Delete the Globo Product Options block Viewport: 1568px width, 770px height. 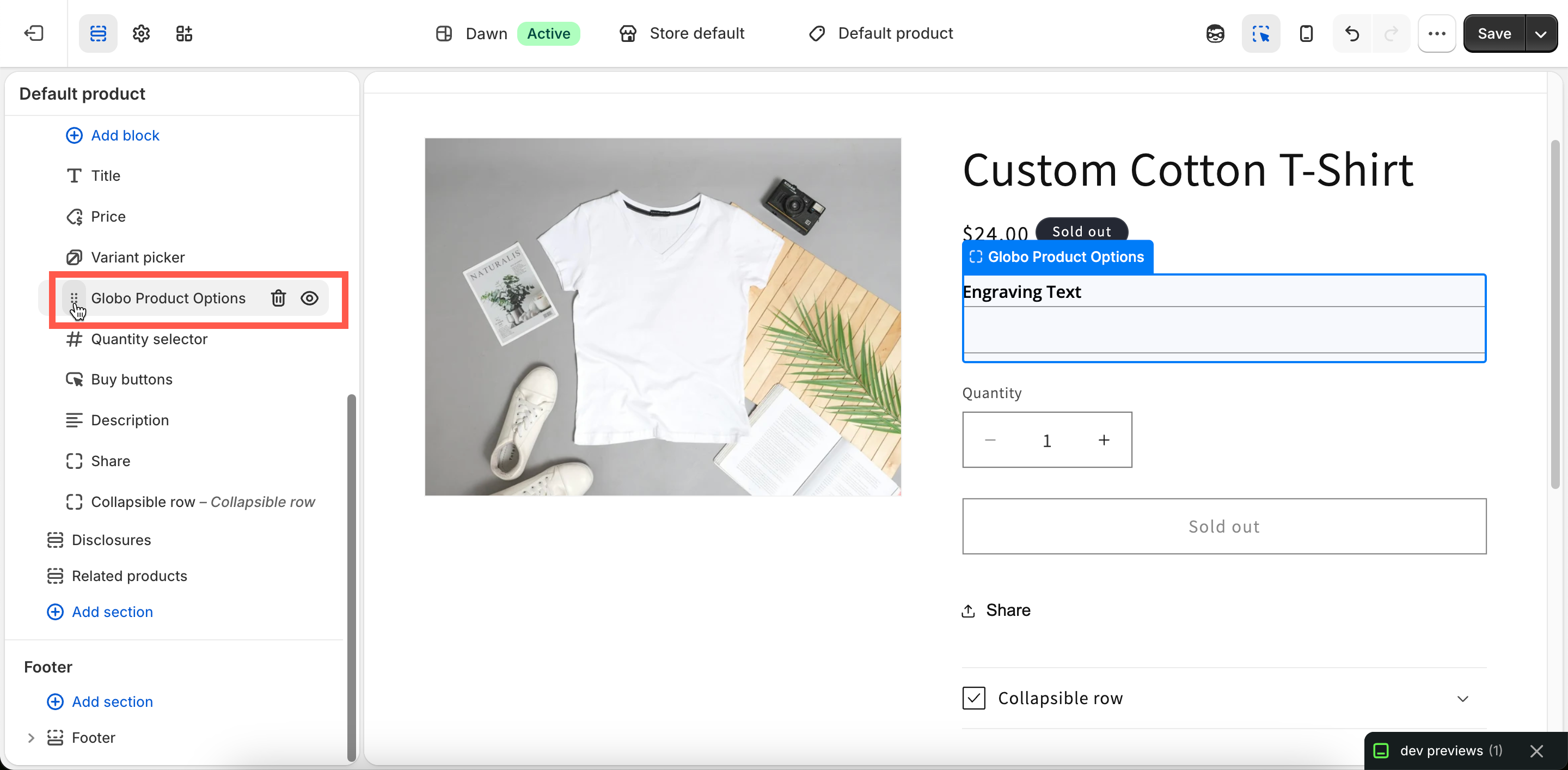pos(278,298)
